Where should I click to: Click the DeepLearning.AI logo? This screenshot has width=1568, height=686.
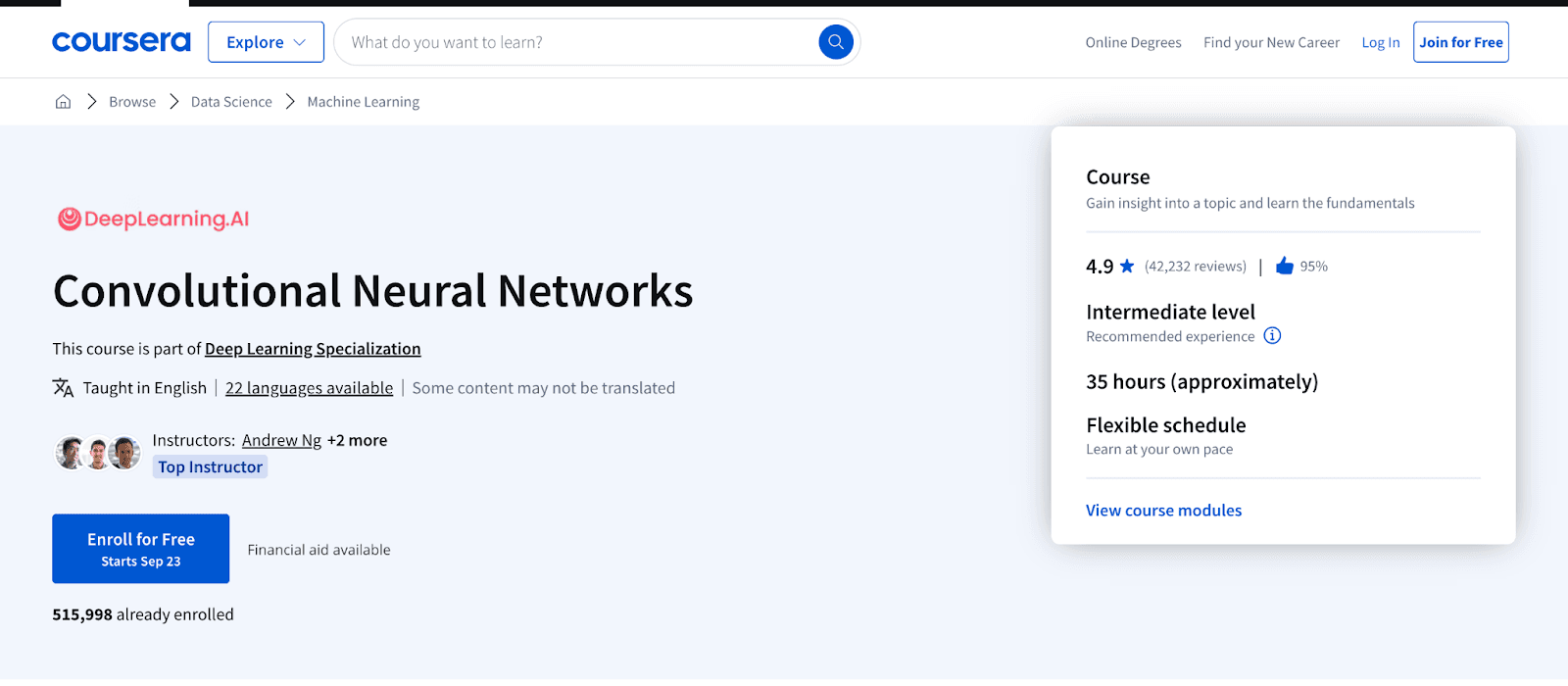coord(153,219)
